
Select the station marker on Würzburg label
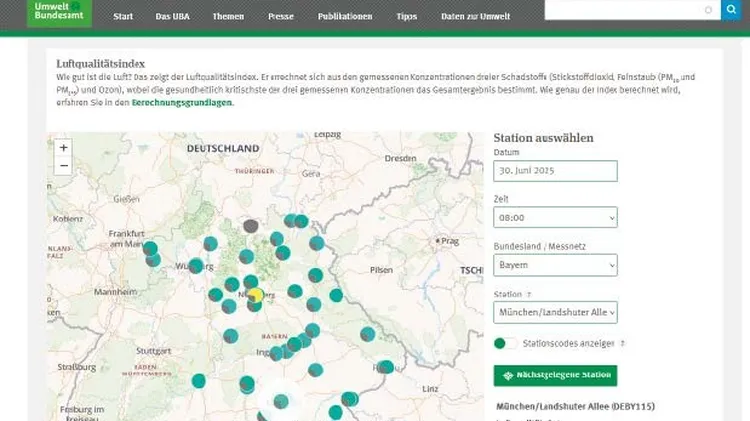[x=196, y=266]
